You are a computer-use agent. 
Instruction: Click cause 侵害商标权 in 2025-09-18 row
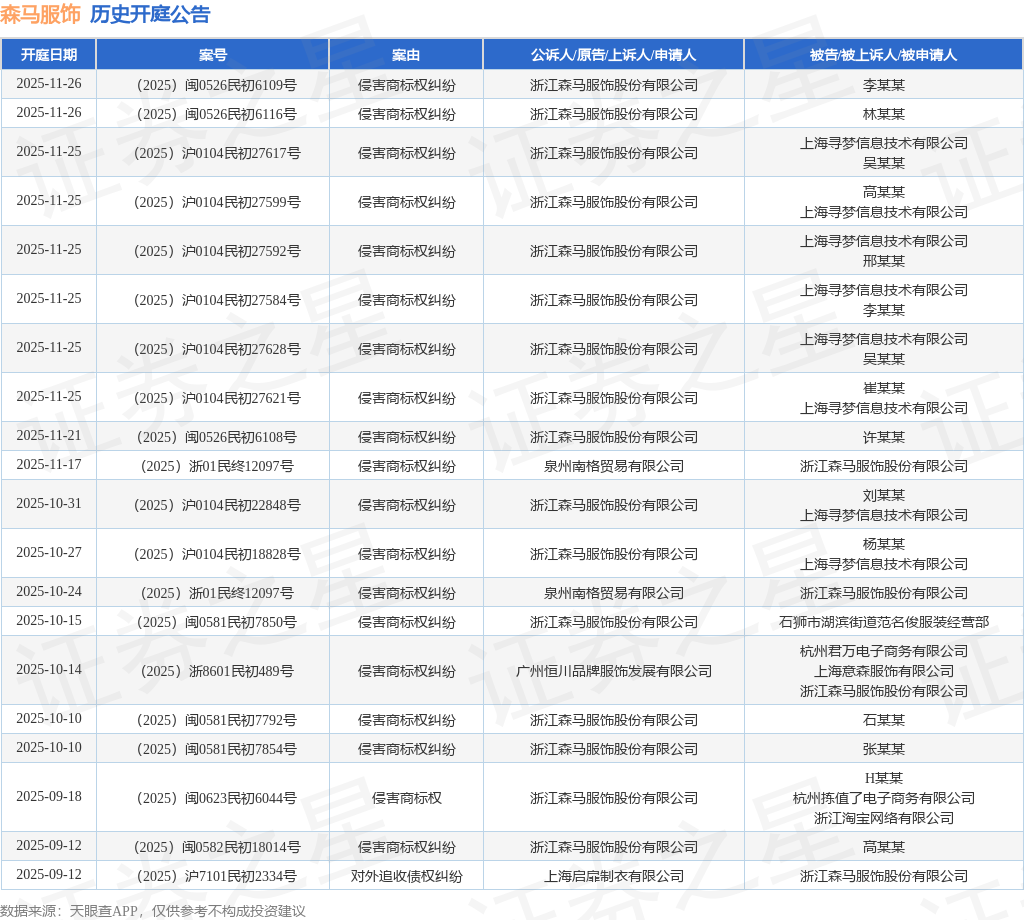(406, 798)
